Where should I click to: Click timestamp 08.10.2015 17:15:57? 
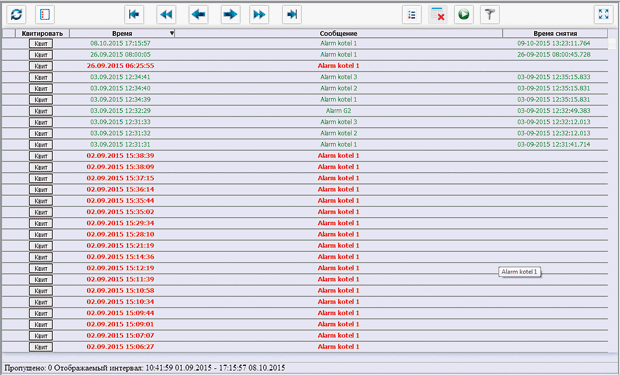pyautogui.click(x=120, y=44)
